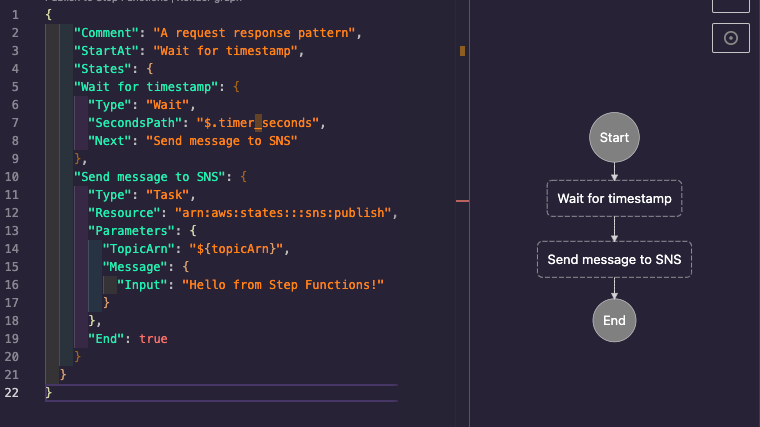The width and height of the screenshot is (760, 427).
Task: Click line number 1 in the gutter
Action: [16, 15]
